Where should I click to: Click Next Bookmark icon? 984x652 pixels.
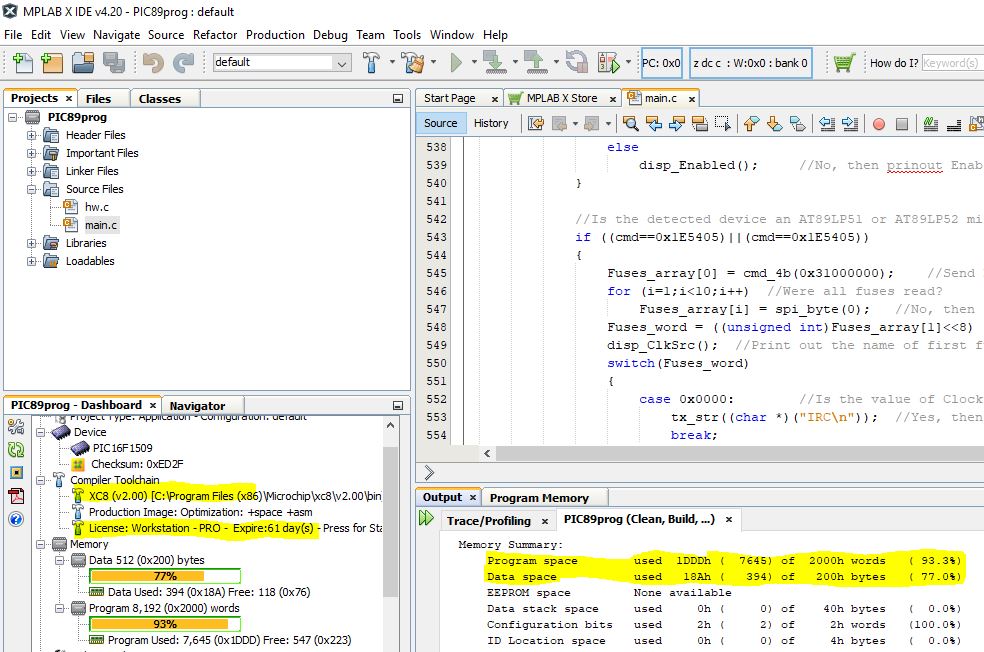click(774, 124)
